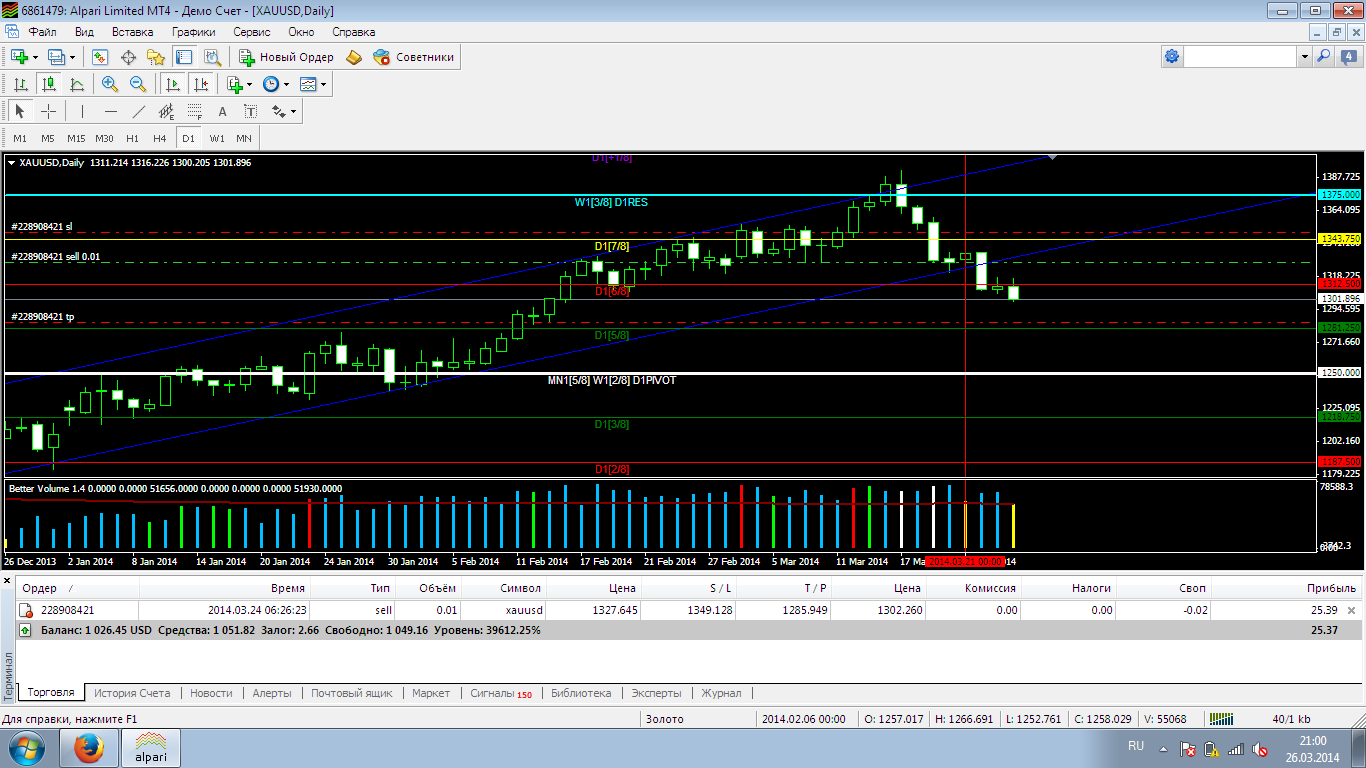
Task: Open the Periods clock icon
Action: click(271, 84)
